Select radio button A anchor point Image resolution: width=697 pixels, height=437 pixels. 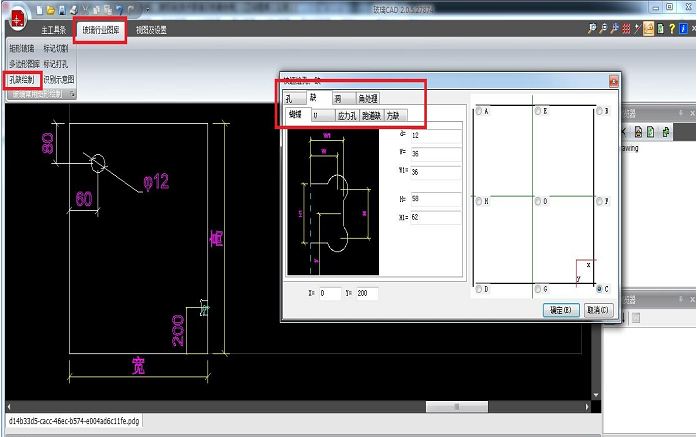click(480, 111)
